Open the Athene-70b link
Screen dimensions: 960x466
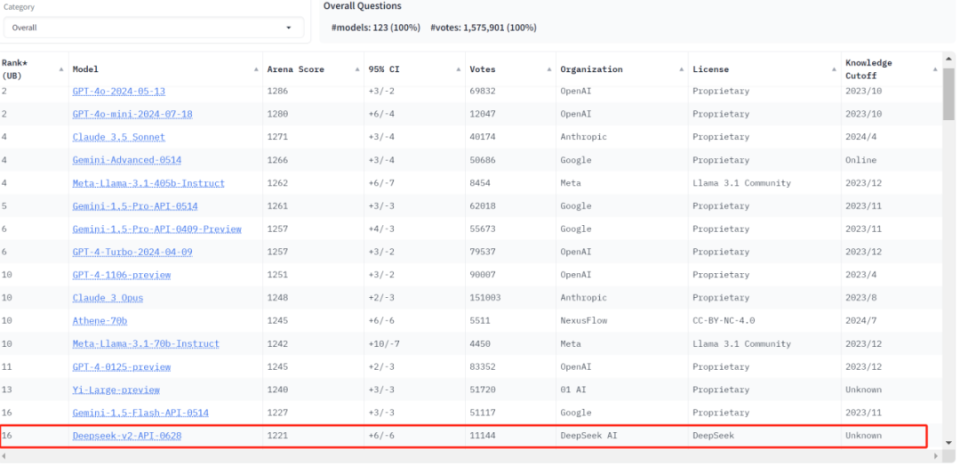tap(100, 321)
